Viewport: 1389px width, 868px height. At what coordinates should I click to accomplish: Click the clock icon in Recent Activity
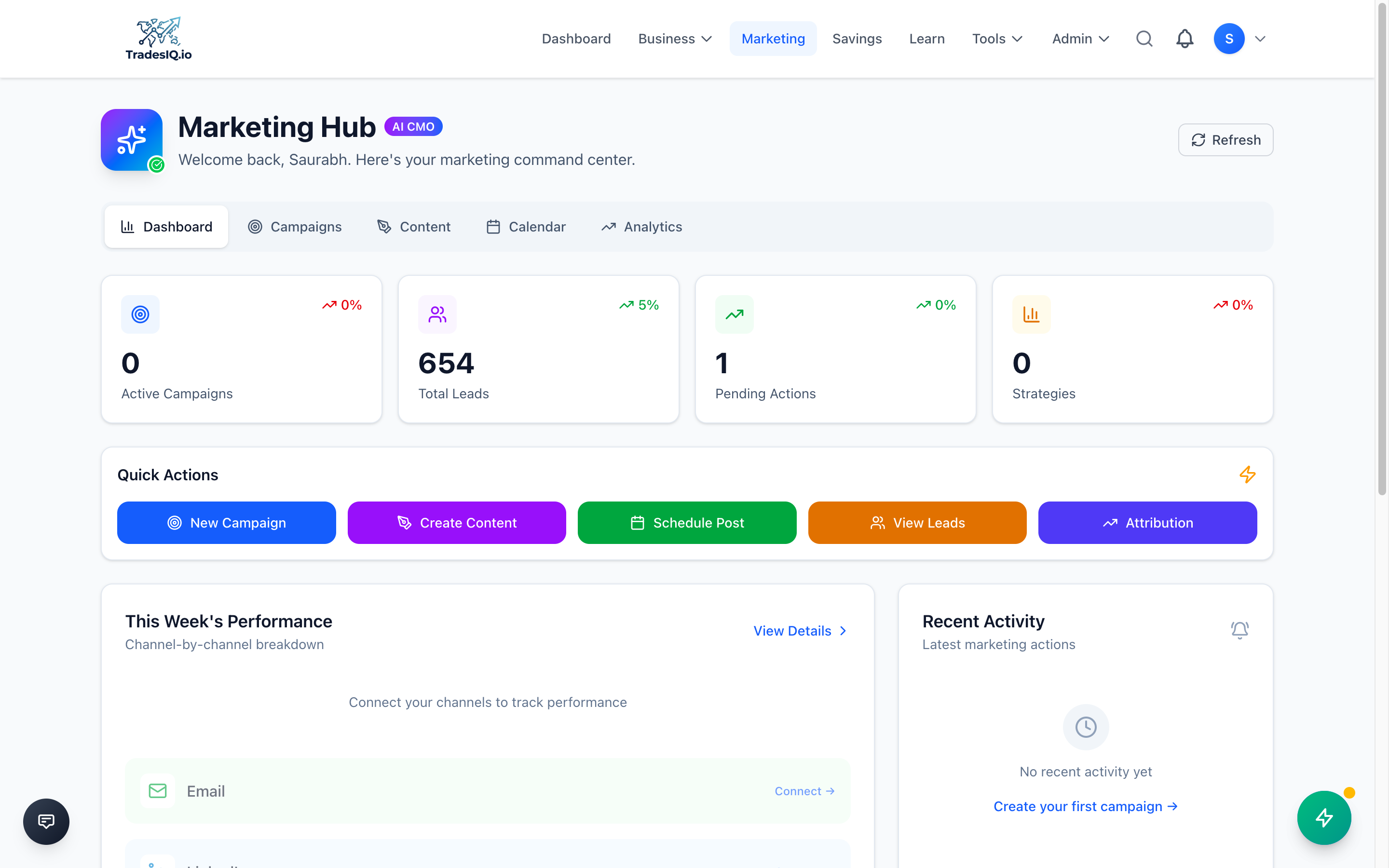point(1086,727)
